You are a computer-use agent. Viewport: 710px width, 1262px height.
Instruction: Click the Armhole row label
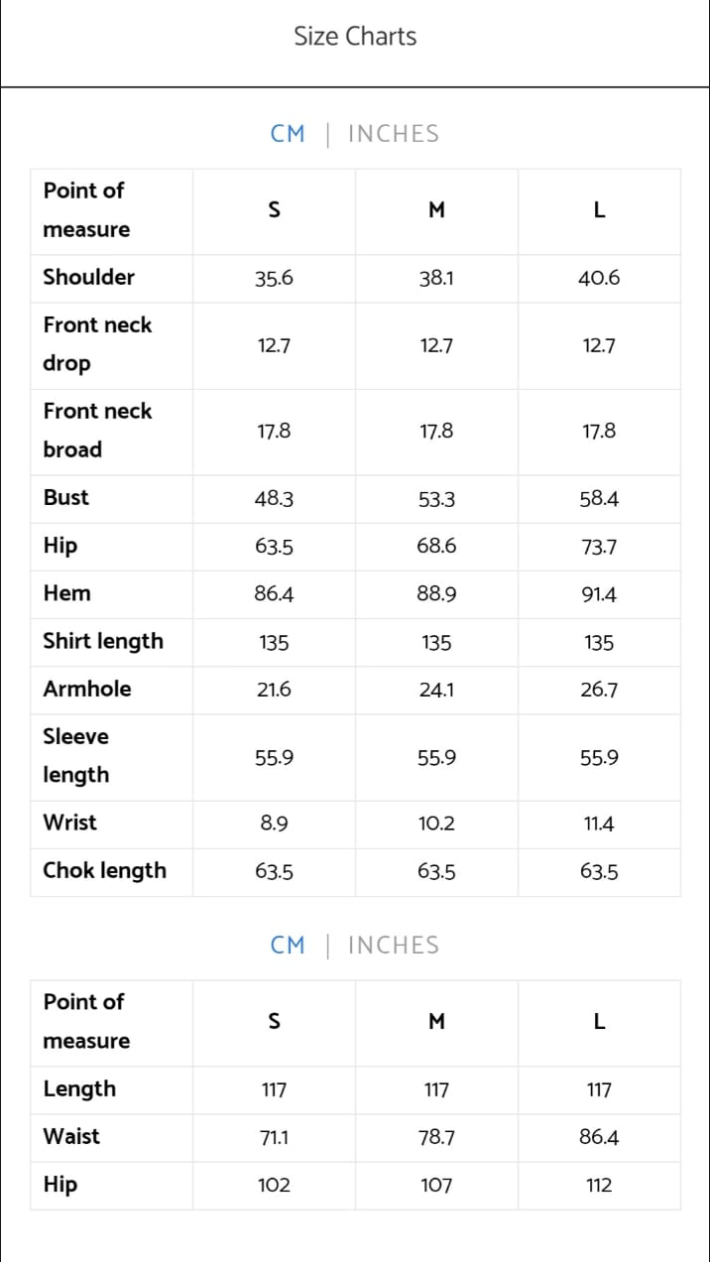[x=87, y=690]
